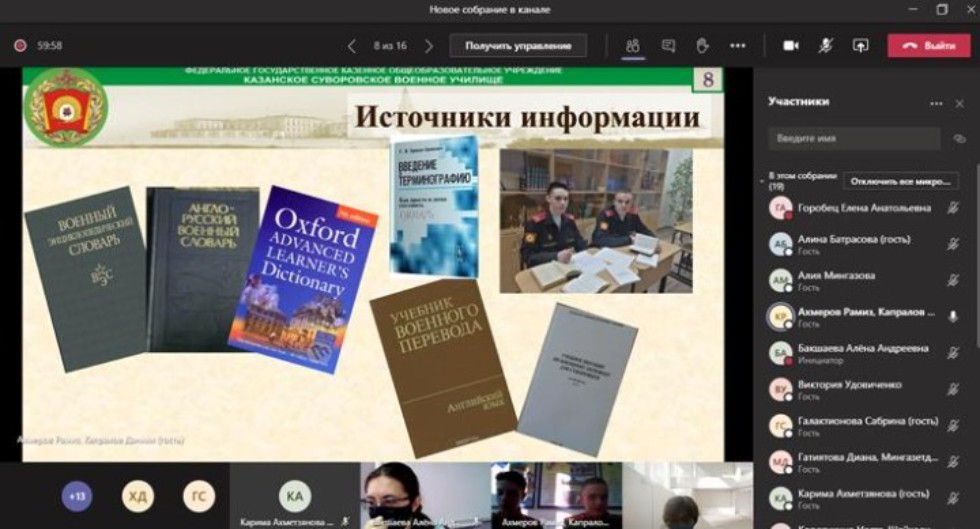The image size is (980, 529).
Task: Toggle the participants panel icon
Action: pyautogui.click(x=632, y=46)
